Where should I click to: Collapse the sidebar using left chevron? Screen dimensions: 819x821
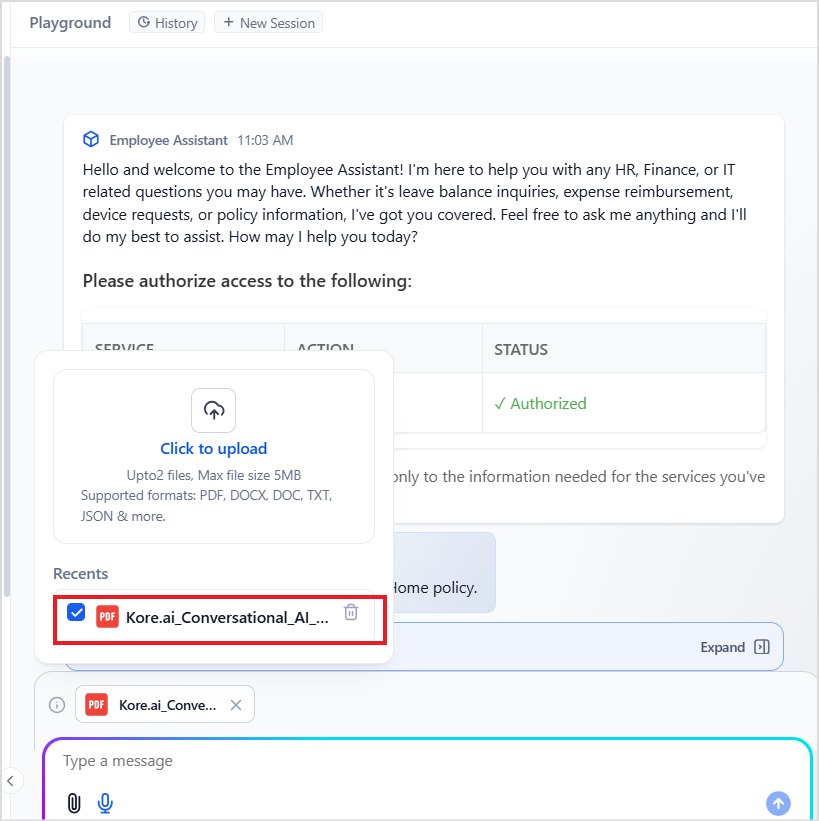[10, 781]
